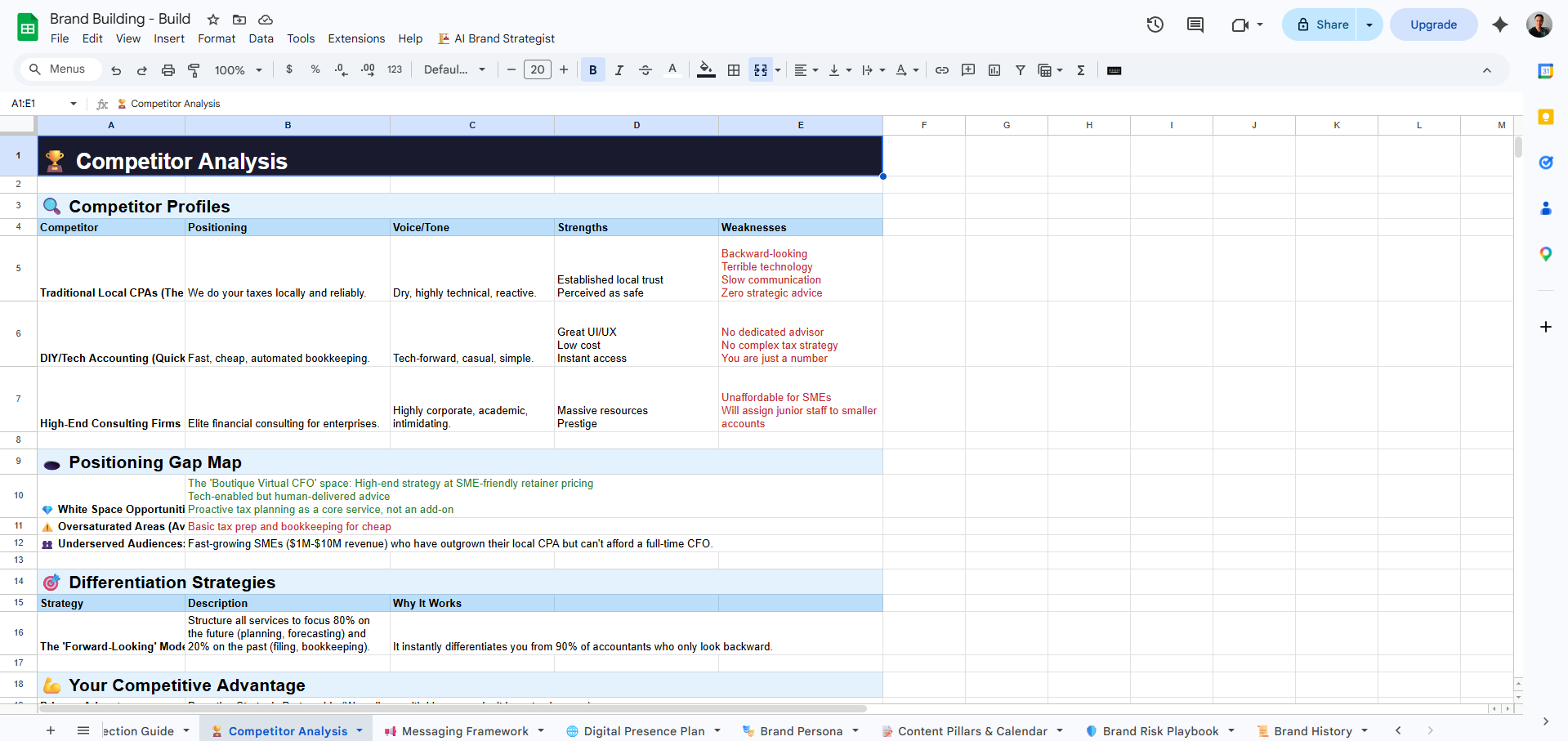Toggle merge cells button
The height and width of the screenshot is (741, 1568).
tap(761, 70)
